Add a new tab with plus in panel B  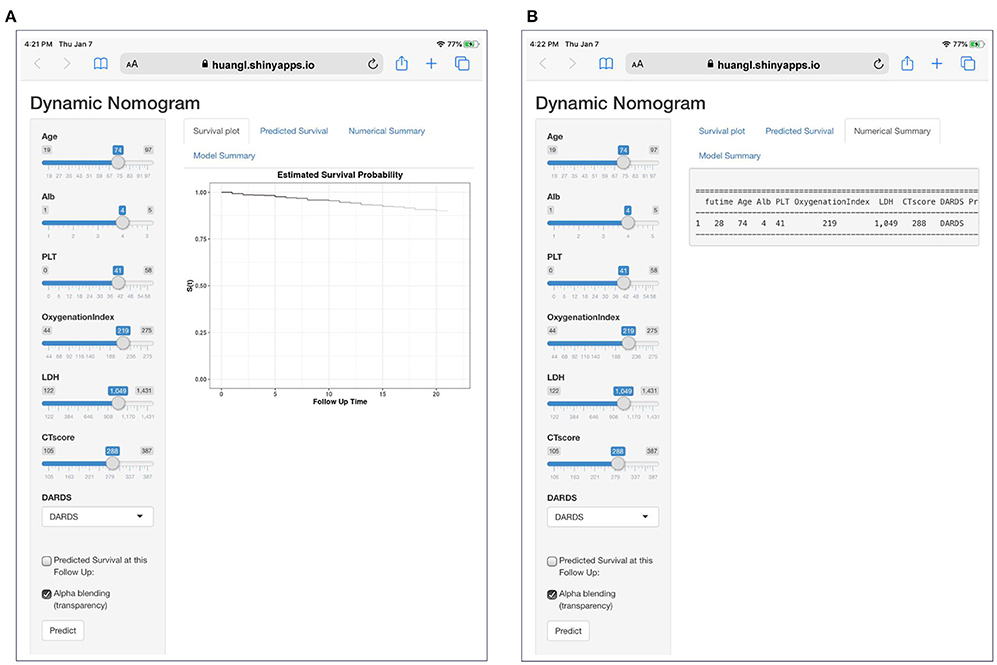point(937,64)
